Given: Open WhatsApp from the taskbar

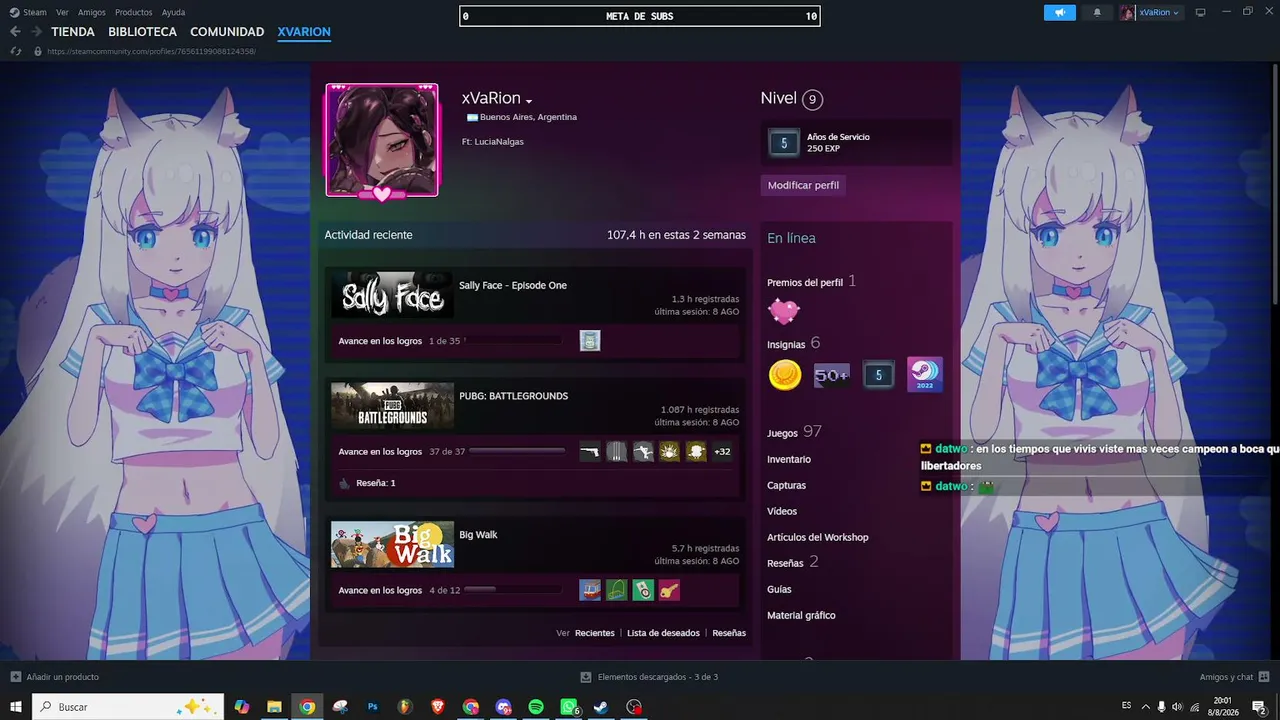Looking at the screenshot, I should [569, 707].
